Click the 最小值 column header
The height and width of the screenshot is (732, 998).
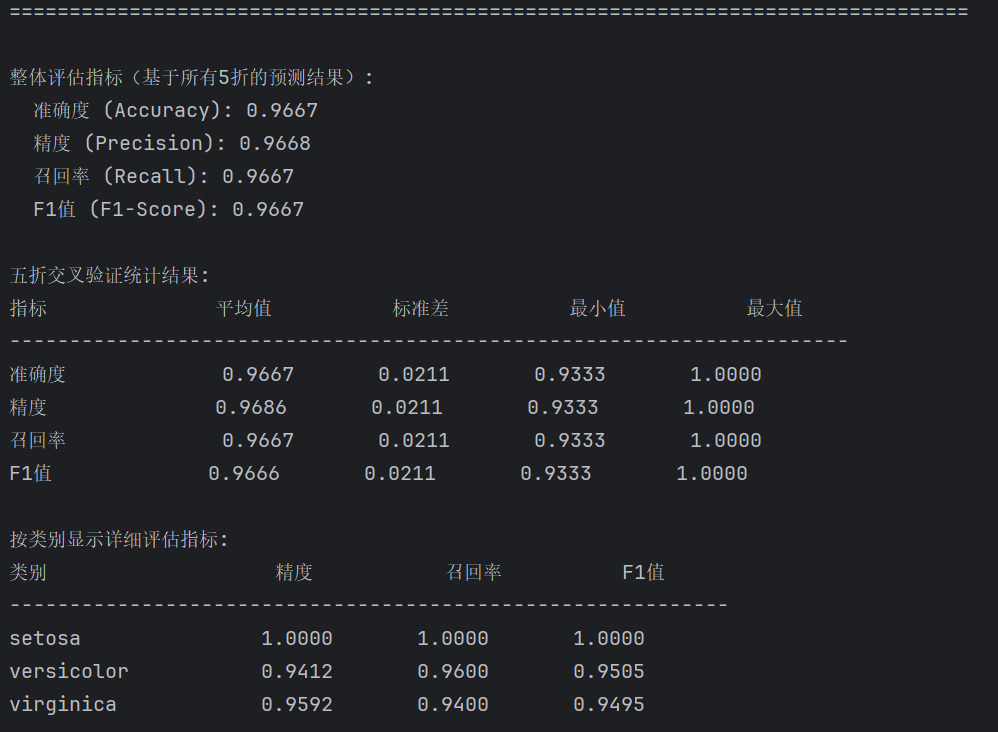click(x=597, y=309)
